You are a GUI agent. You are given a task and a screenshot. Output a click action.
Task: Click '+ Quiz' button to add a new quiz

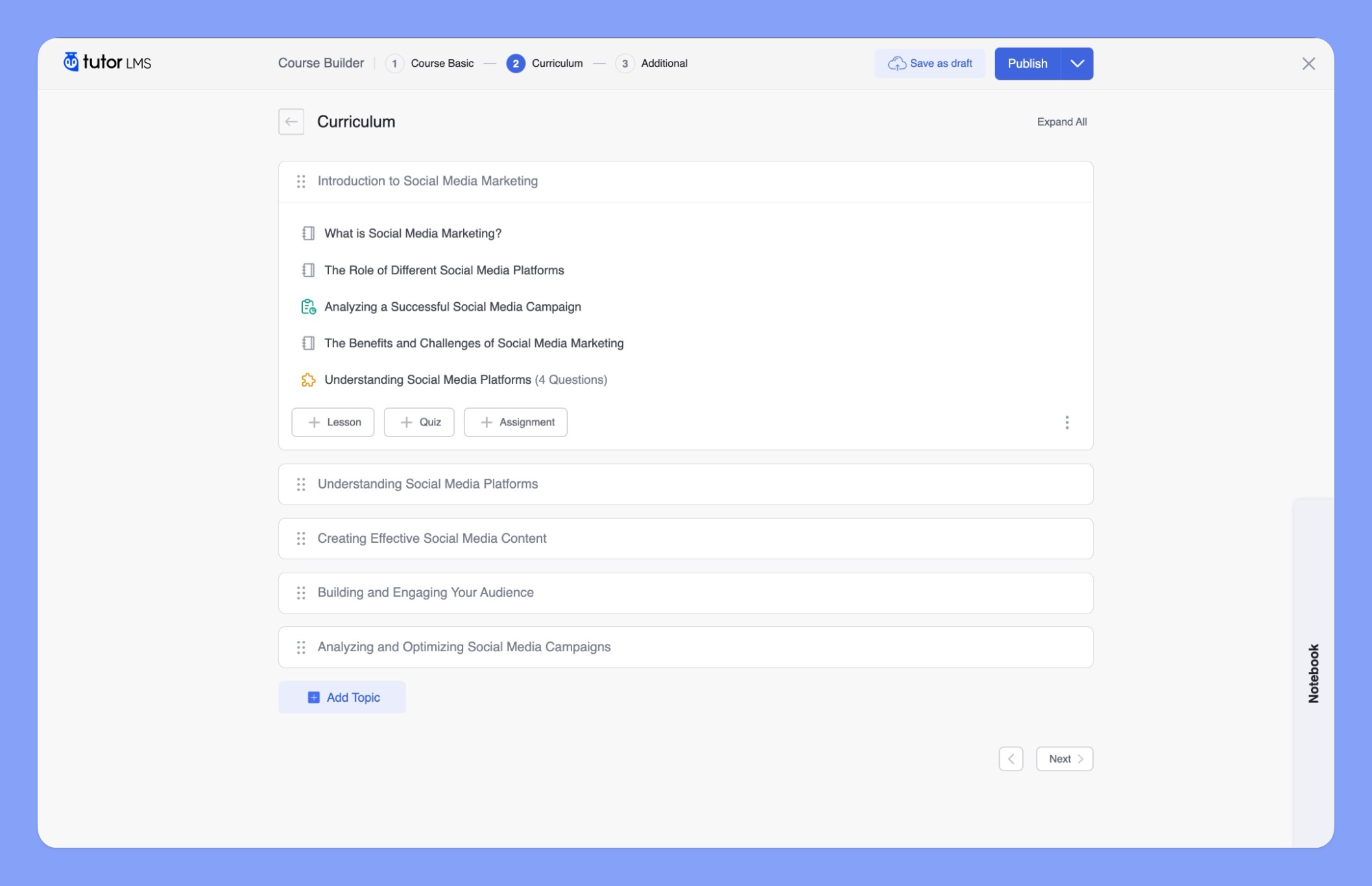coord(419,421)
